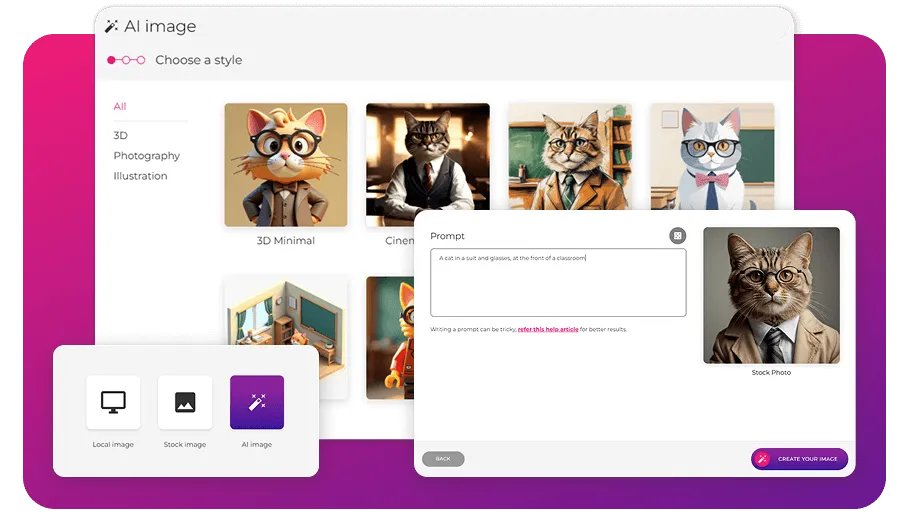Choose the Cinematic cat in vest thumbnail

pyautogui.click(x=427, y=157)
